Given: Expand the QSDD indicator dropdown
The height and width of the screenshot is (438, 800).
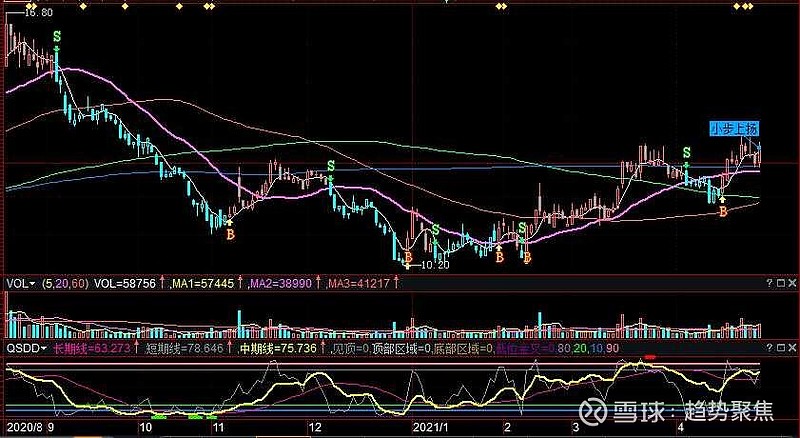Looking at the screenshot, I should [x=27, y=348].
